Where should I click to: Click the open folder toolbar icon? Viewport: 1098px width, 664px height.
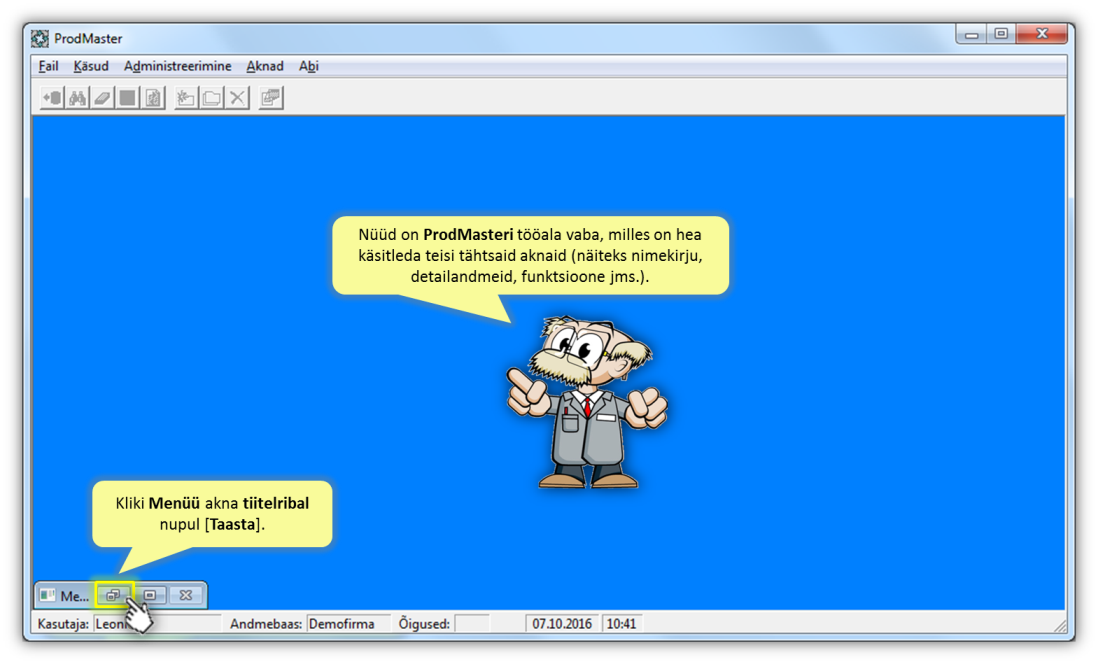(211, 98)
